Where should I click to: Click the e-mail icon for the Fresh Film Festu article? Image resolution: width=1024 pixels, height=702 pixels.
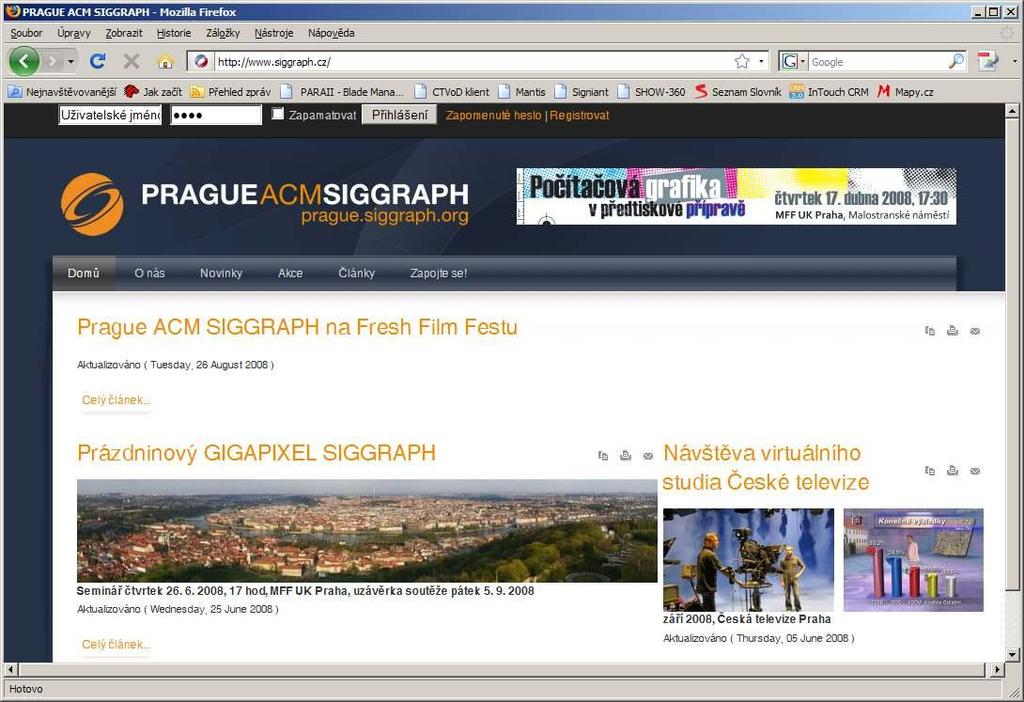pyautogui.click(x=975, y=331)
